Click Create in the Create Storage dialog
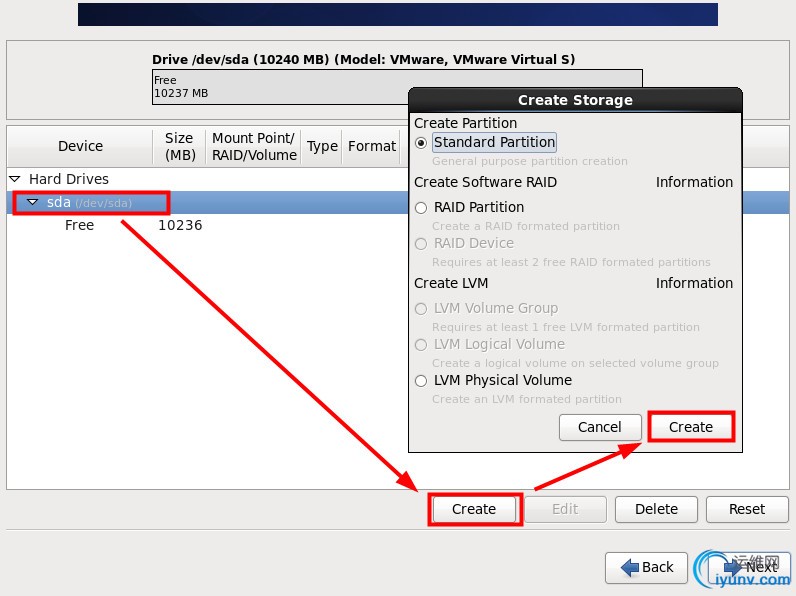Viewport: 796px width, 596px height. (691, 427)
